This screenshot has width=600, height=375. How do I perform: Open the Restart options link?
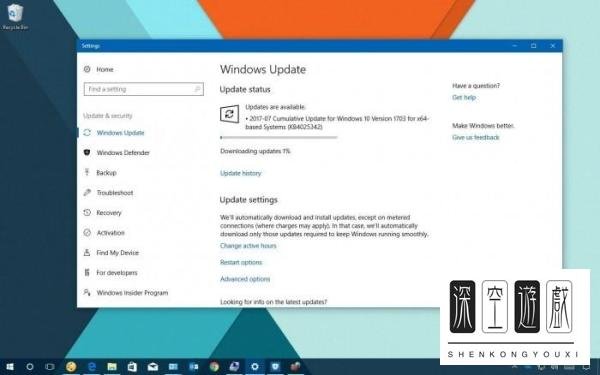click(x=241, y=262)
